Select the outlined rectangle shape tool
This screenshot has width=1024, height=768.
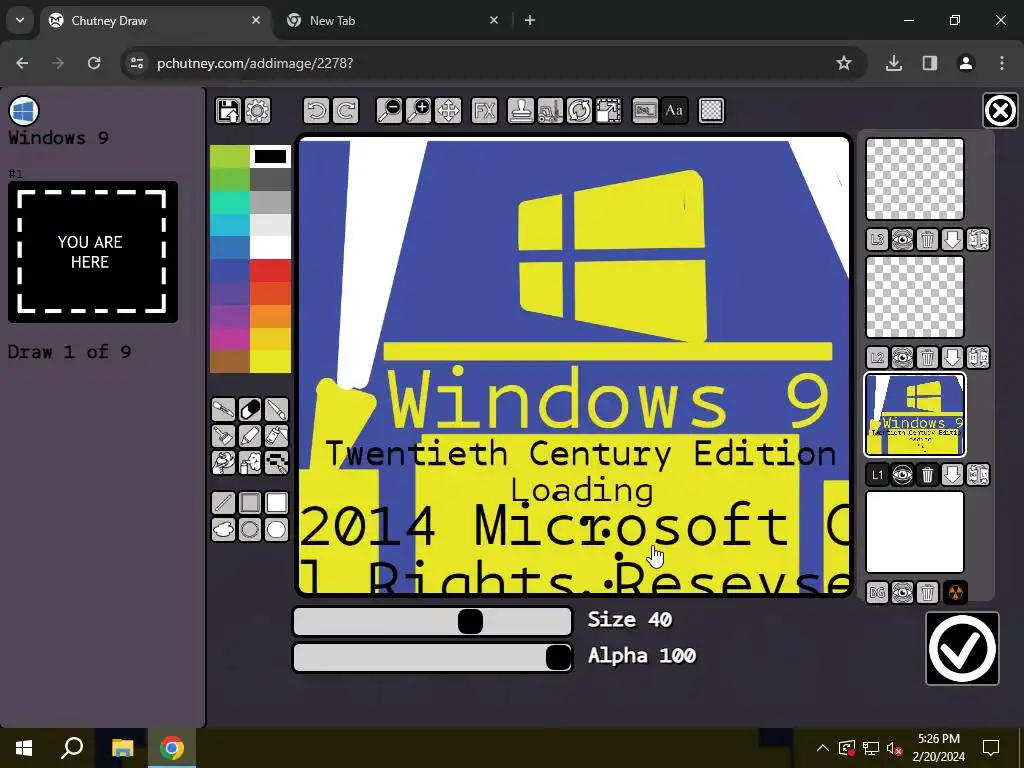(x=250, y=503)
